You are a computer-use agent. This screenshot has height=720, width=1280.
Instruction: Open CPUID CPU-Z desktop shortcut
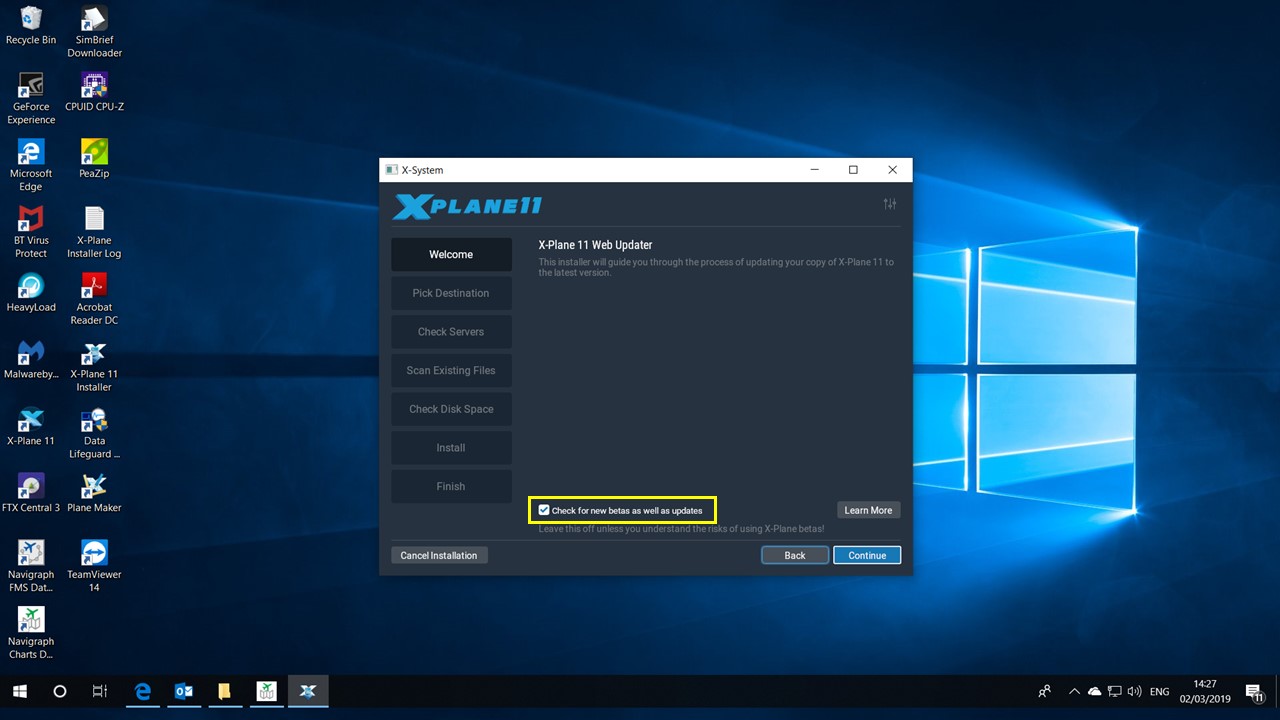(94, 92)
